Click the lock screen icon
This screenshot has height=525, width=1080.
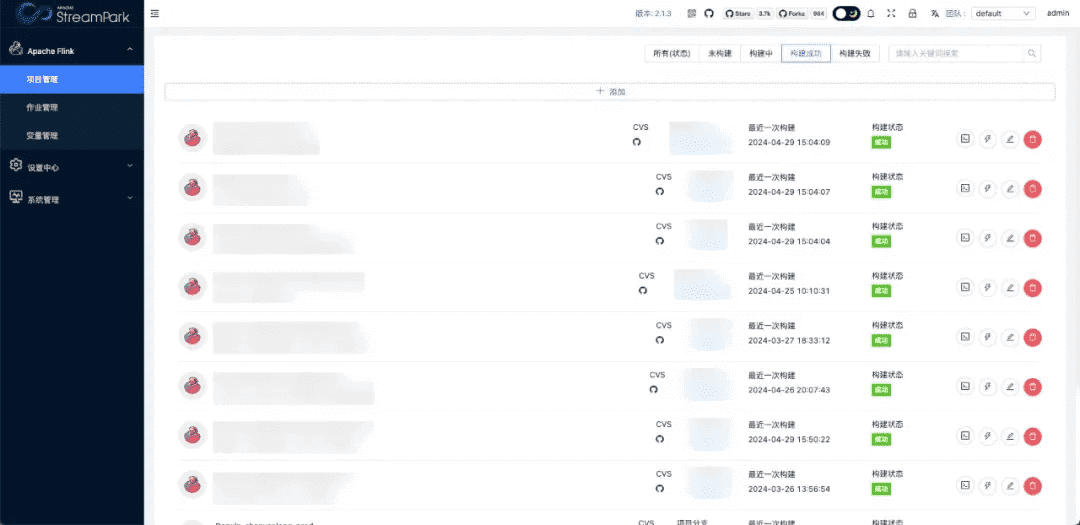coord(912,14)
